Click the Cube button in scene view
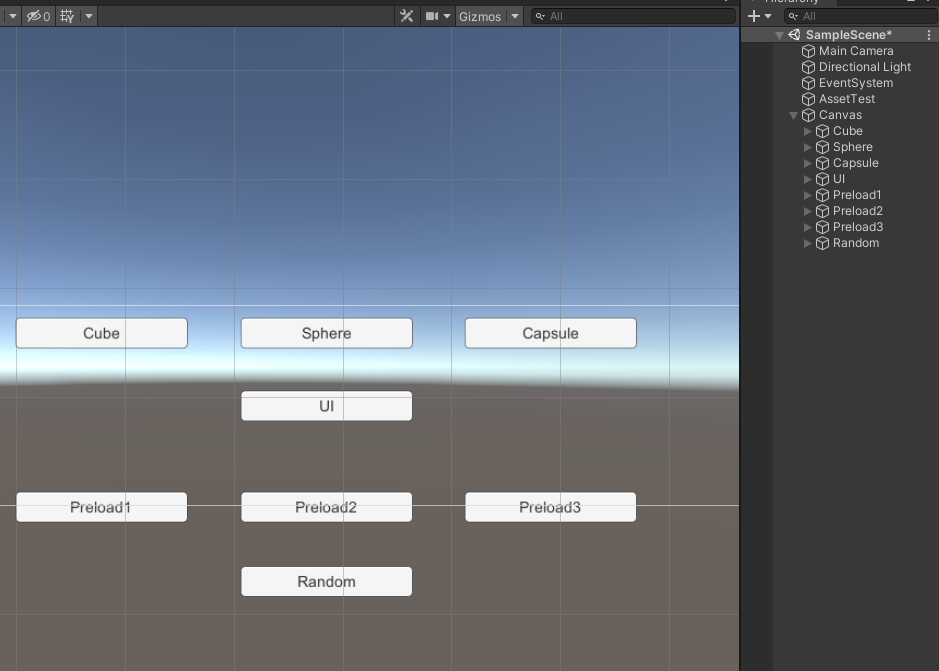The width and height of the screenshot is (939, 671). [x=102, y=333]
